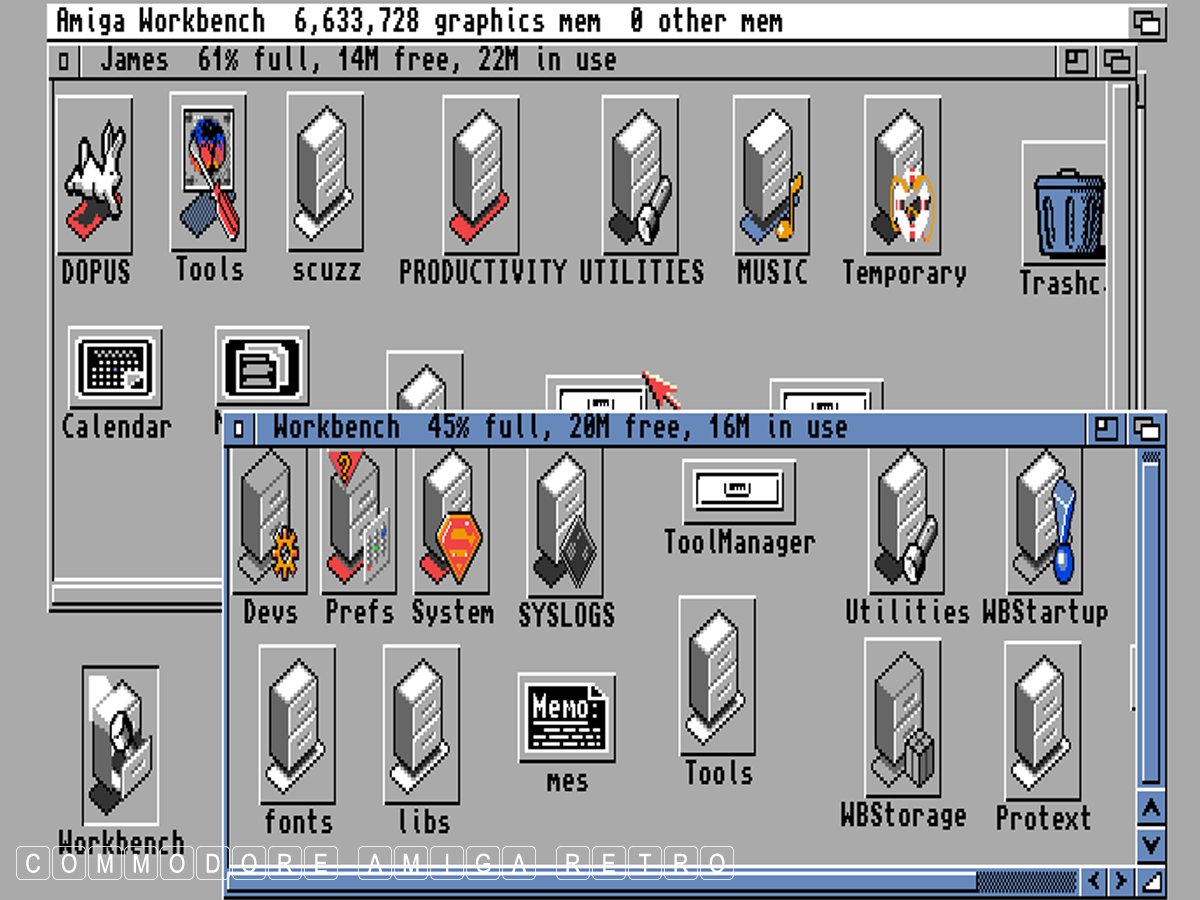1200x900 pixels.
Task: Open the Memo mes file icon
Action: 566,718
